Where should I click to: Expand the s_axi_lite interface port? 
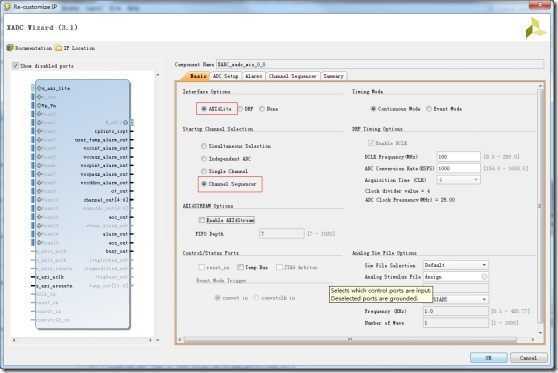[x=39, y=88]
